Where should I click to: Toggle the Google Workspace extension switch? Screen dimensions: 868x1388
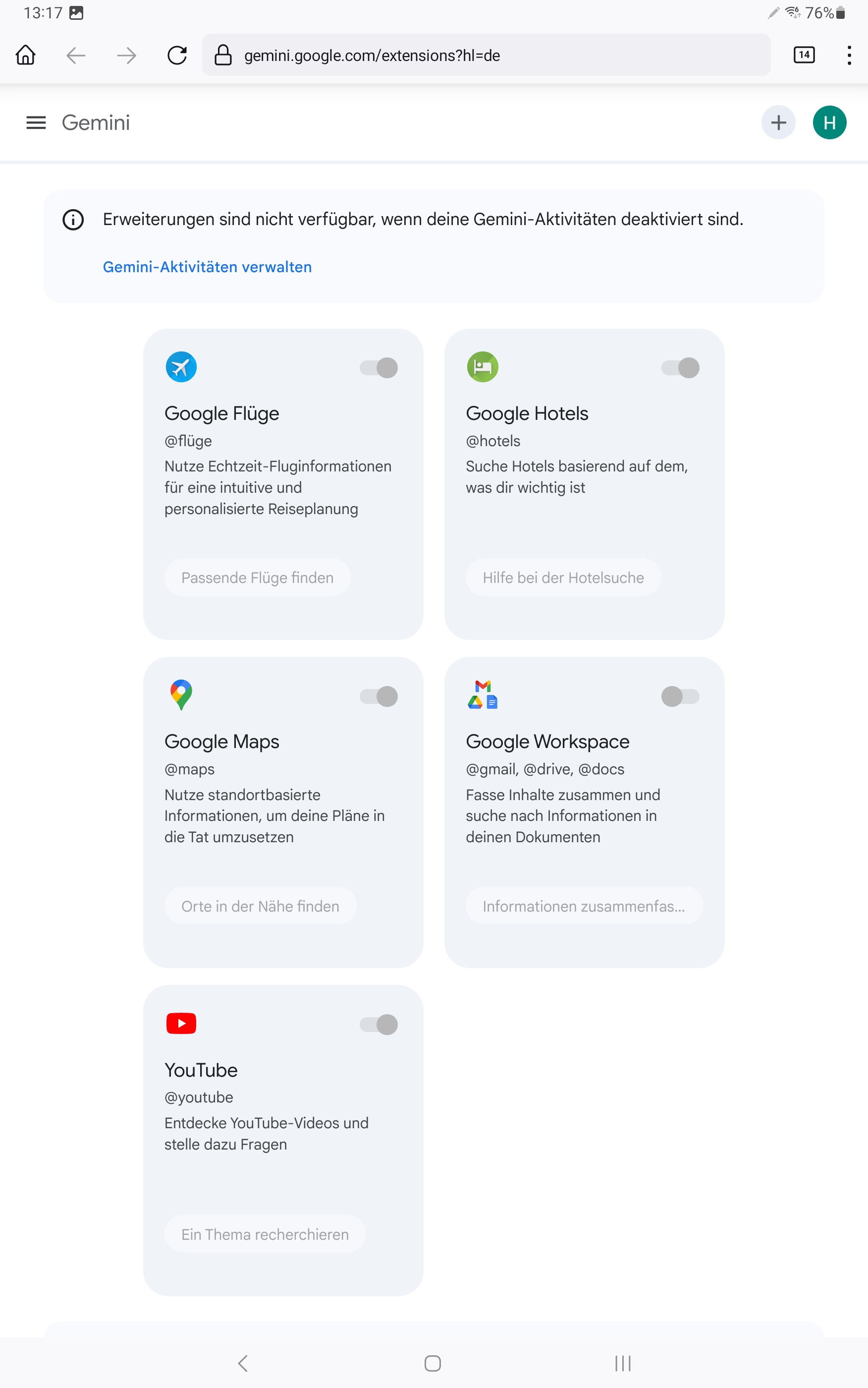(x=680, y=696)
